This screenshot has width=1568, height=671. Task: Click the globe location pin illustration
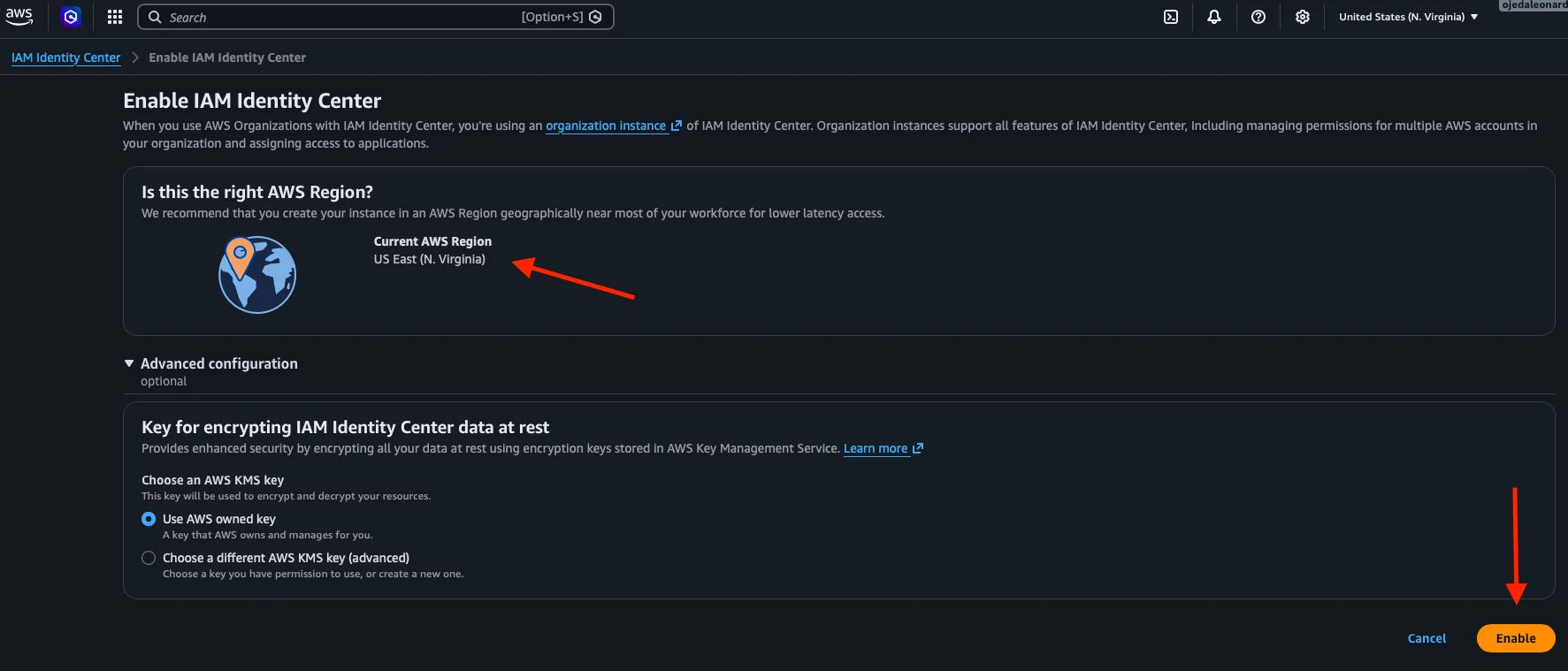point(257,274)
